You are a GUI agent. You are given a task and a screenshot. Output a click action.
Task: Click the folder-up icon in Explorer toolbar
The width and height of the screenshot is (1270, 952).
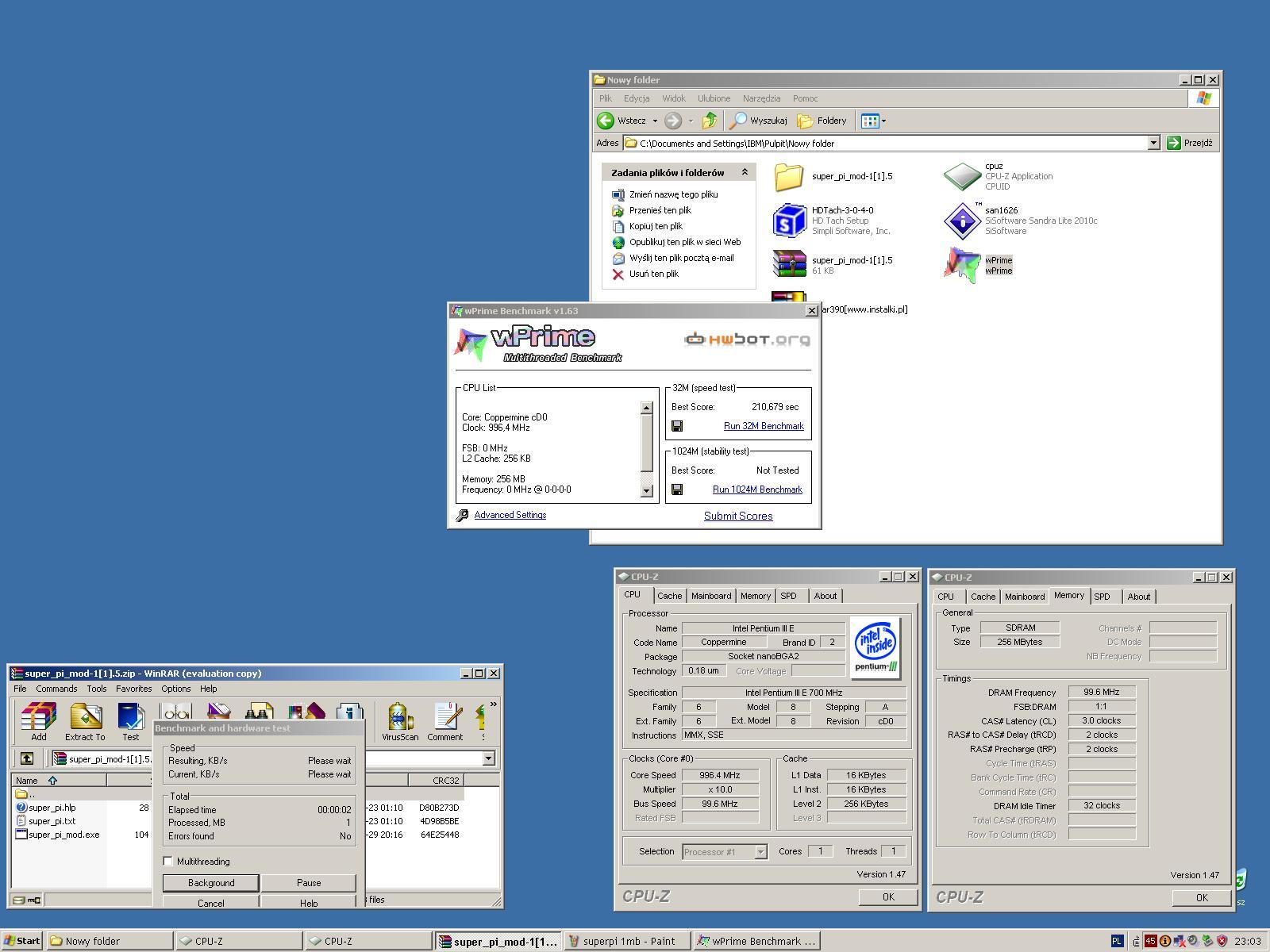pos(710,121)
